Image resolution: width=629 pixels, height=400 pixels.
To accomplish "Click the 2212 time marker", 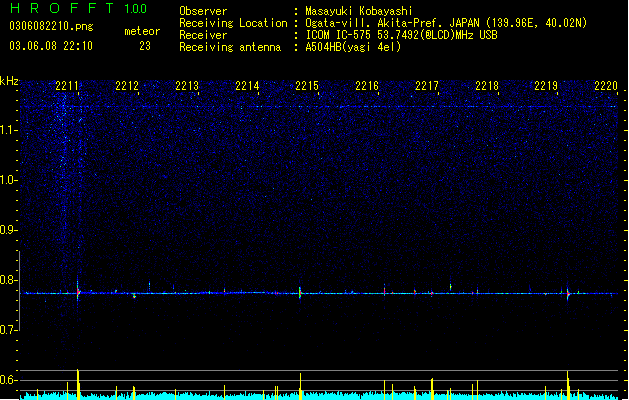I will coord(127,86).
